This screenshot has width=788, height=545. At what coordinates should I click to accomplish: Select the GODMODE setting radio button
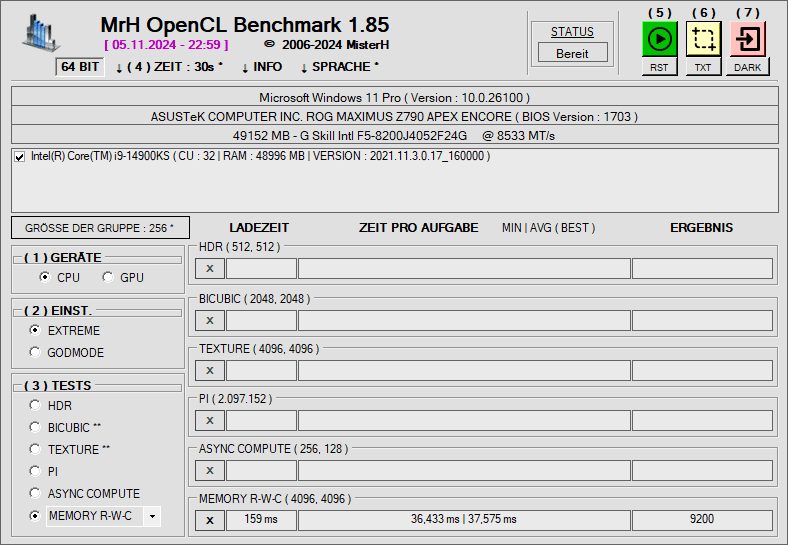point(35,352)
